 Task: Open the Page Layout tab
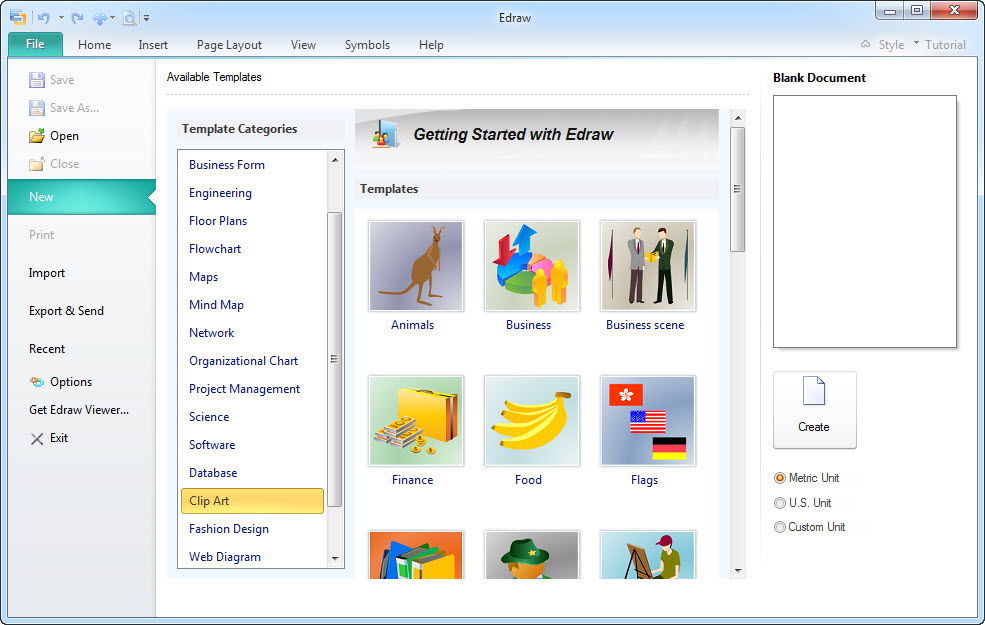click(x=229, y=45)
